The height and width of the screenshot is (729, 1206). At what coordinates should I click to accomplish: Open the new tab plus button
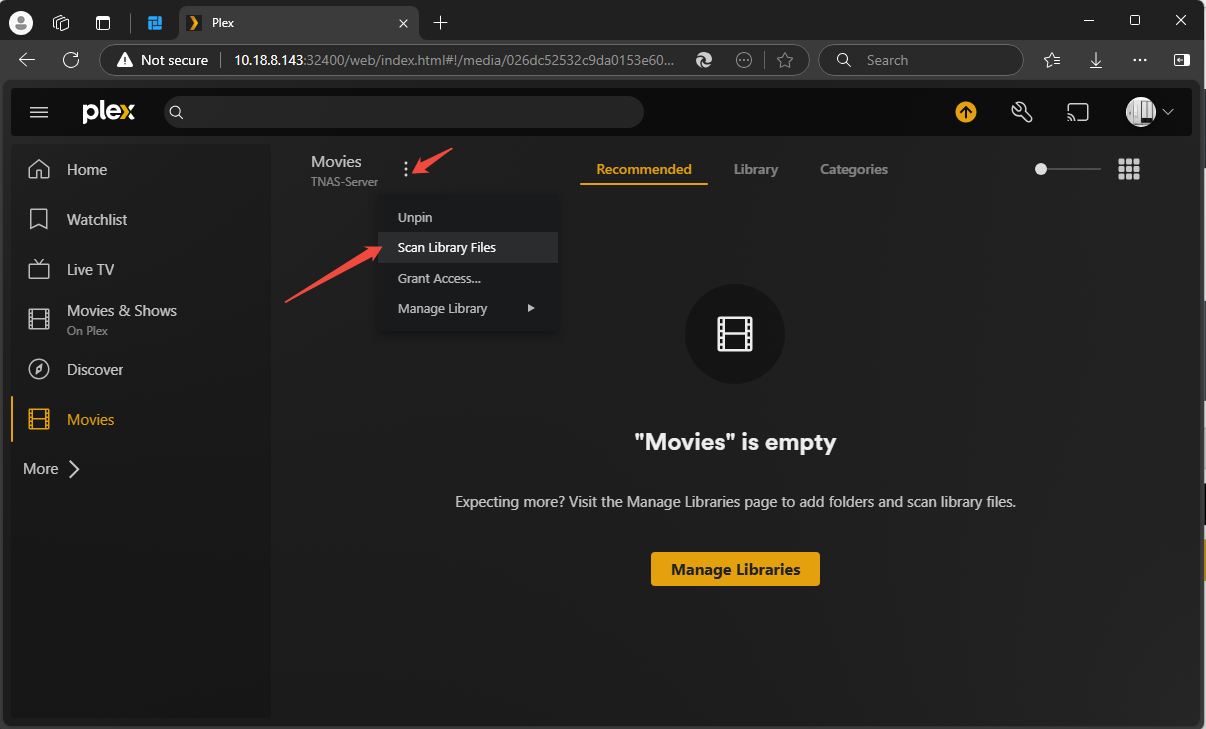441,22
